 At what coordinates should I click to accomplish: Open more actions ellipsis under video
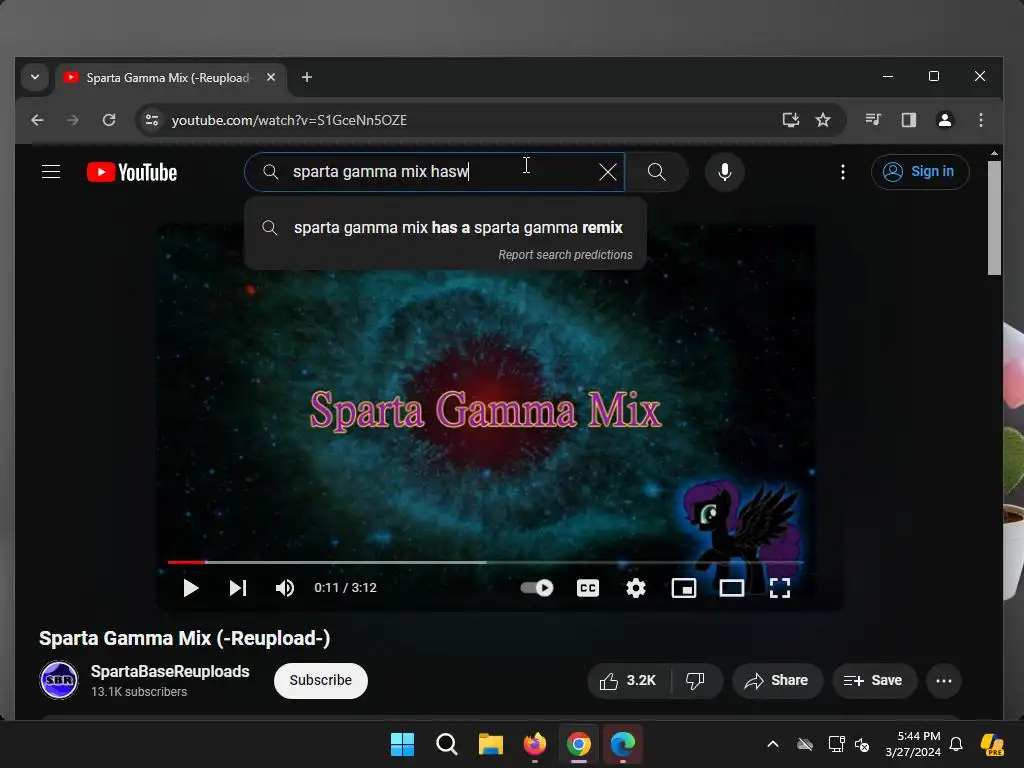tap(944, 680)
